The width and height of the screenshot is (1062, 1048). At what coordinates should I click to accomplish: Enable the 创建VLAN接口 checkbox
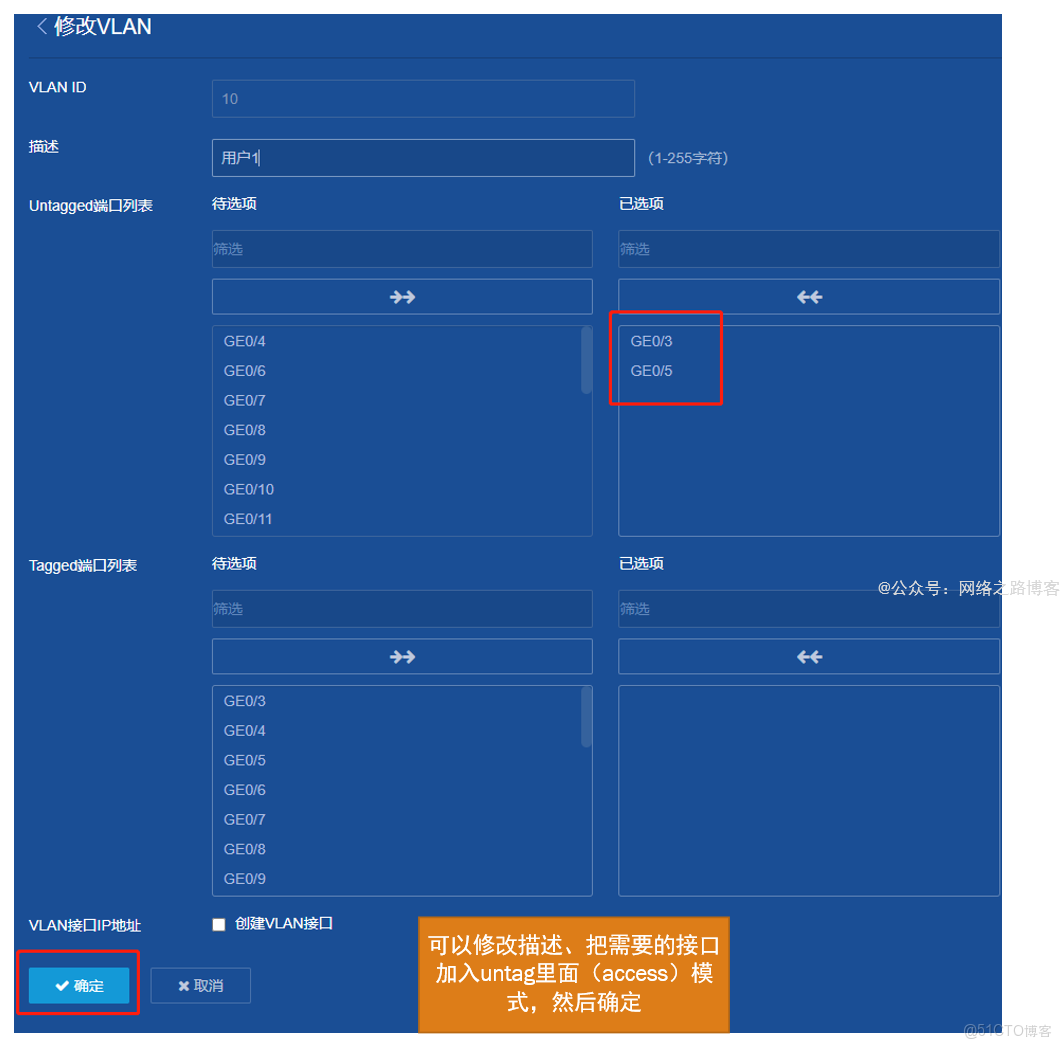coord(218,924)
